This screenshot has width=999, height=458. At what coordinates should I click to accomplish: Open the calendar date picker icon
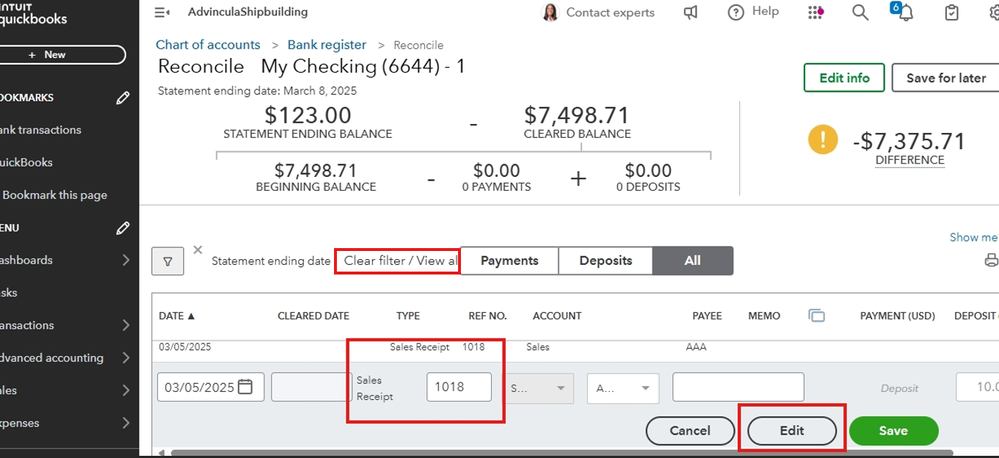pyautogui.click(x=245, y=387)
